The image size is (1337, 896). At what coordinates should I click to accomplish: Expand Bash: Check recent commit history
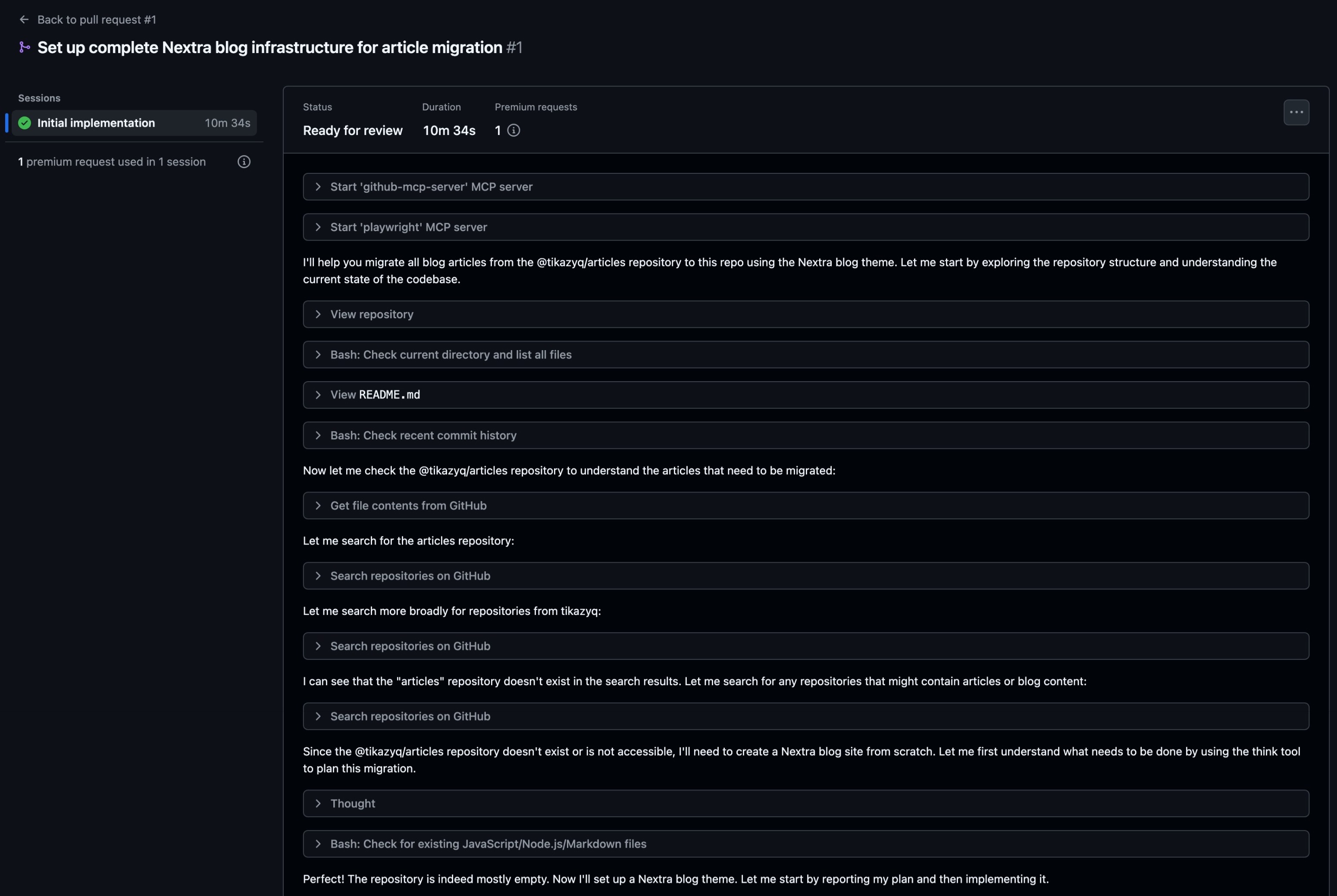806,435
